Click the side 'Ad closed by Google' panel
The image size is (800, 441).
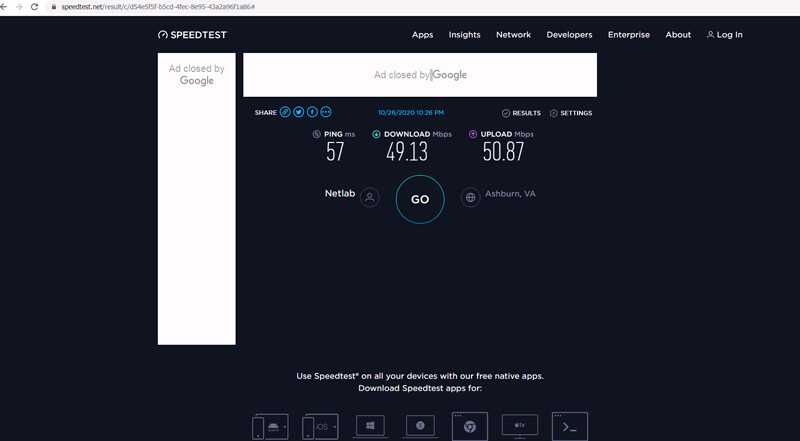(x=196, y=199)
